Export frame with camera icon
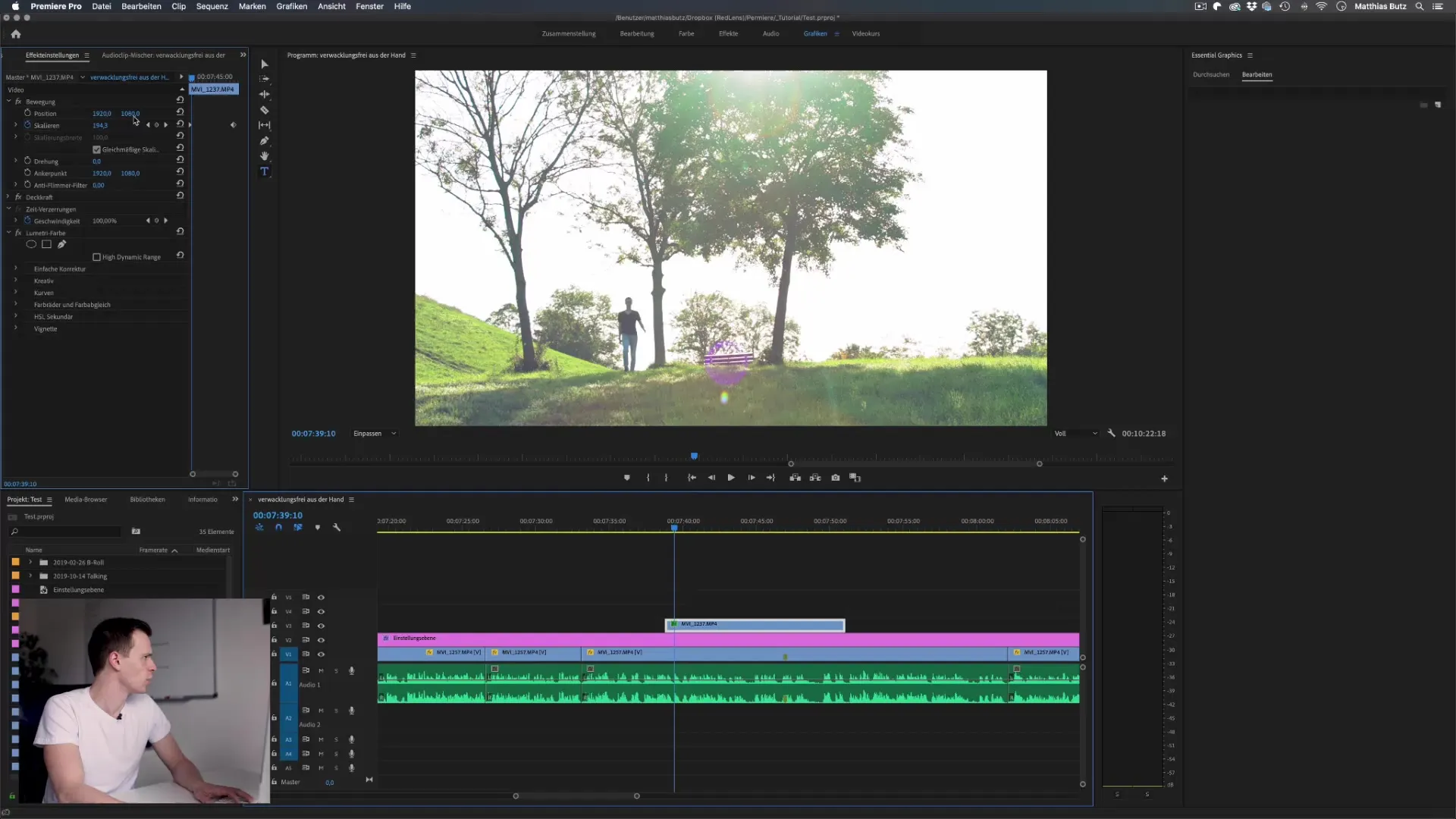 pos(836,478)
